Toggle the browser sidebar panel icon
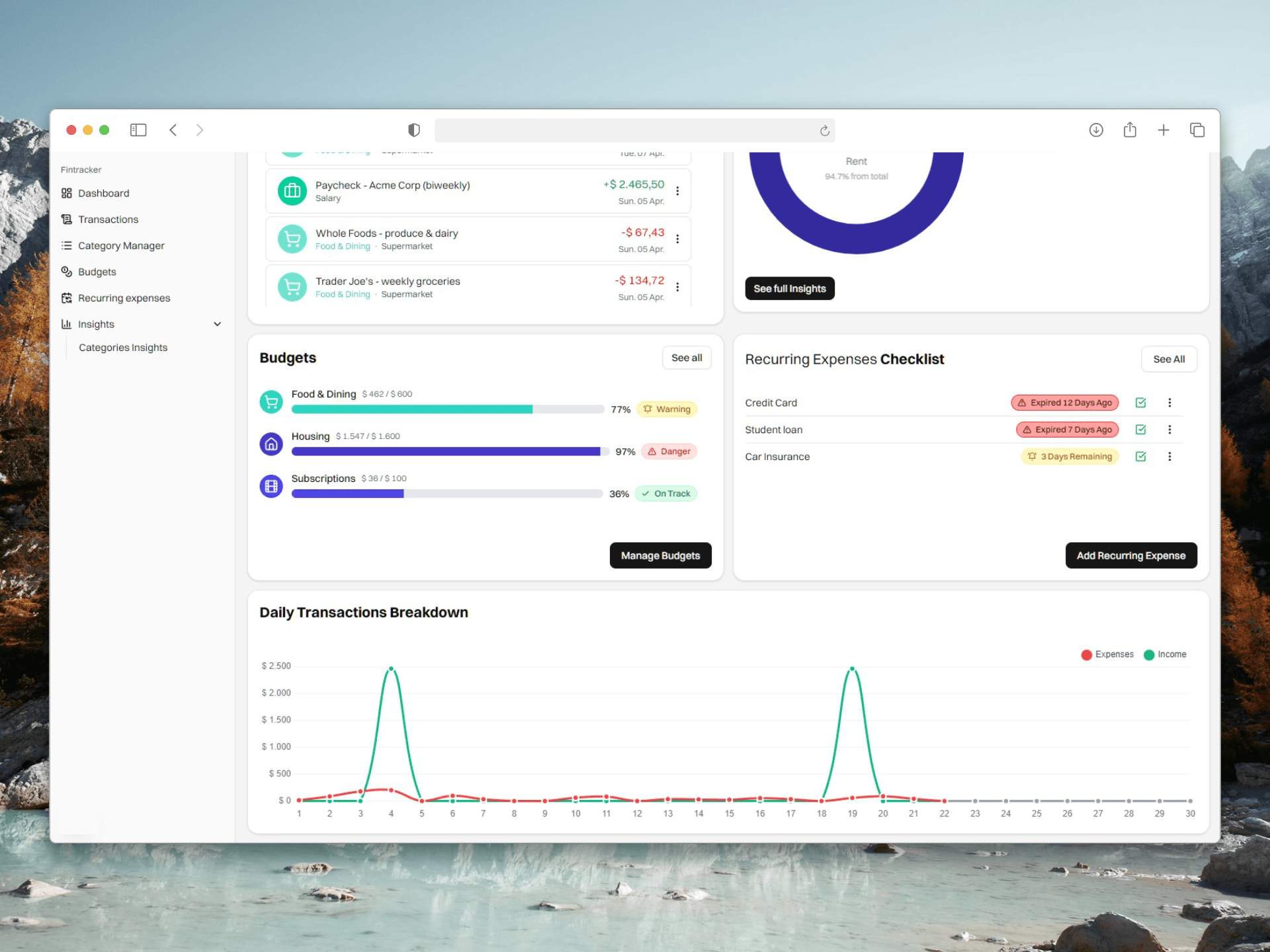Screen dimensions: 1270x952 tap(138, 130)
